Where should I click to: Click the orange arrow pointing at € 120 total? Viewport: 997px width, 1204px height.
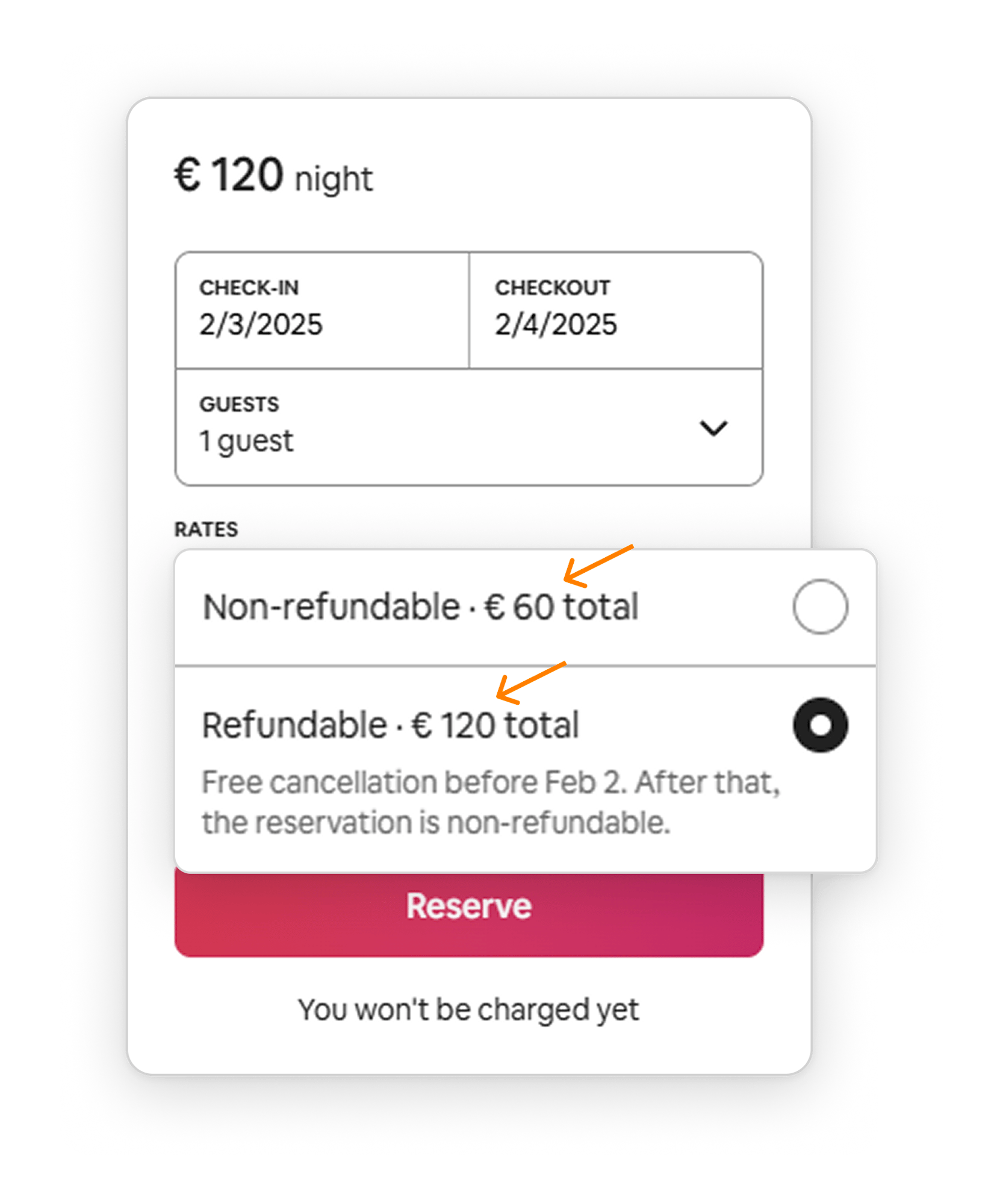pyautogui.click(x=530, y=682)
